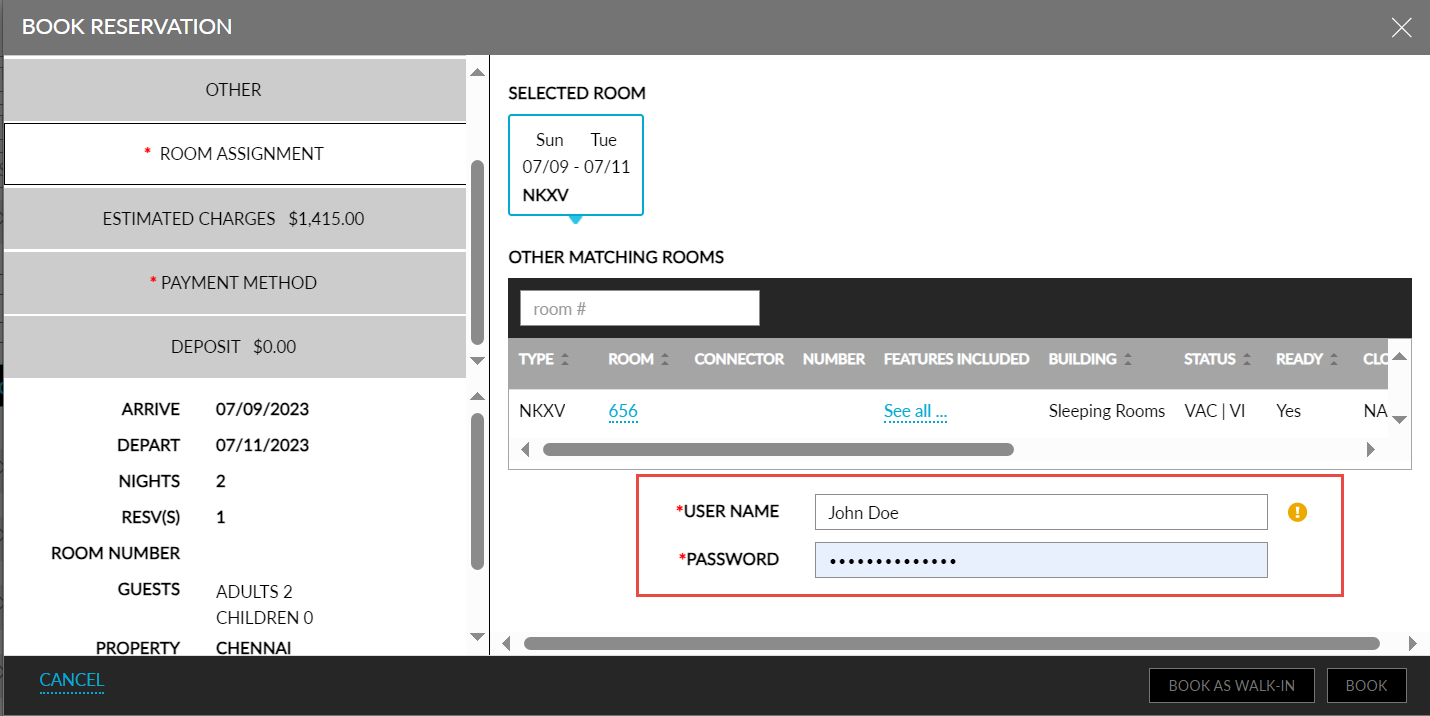Click the See all ... features link
The height and width of the screenshot is (716, 1430).
[x=915, y=411]
